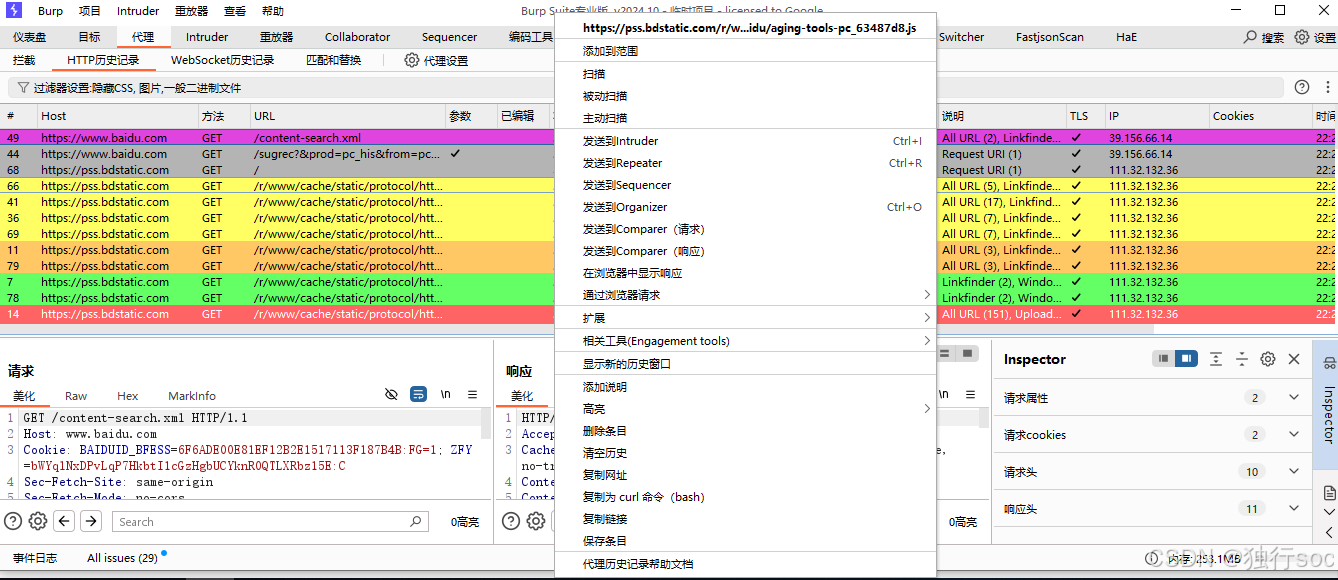1338x580 pixels.
Task: Expand 请求属性 section in Inspector
Action: tap(1294, 398)
